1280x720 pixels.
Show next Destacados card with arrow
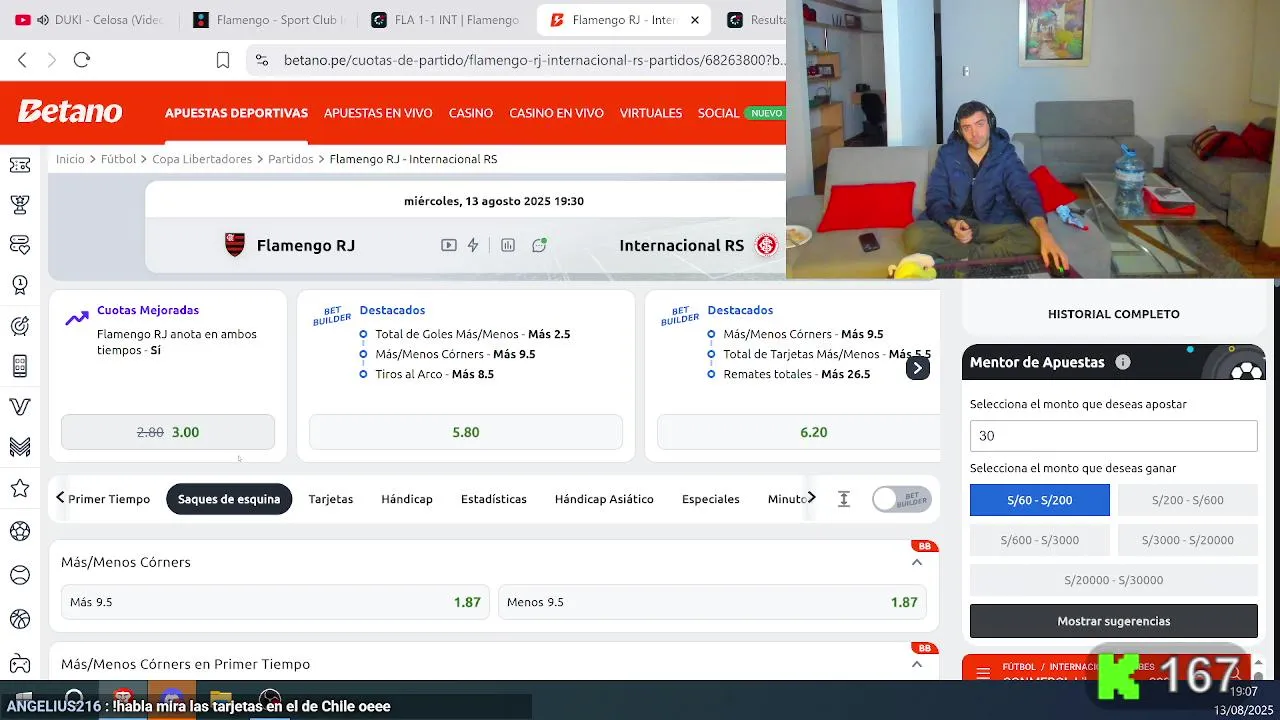tap(917, 368)
